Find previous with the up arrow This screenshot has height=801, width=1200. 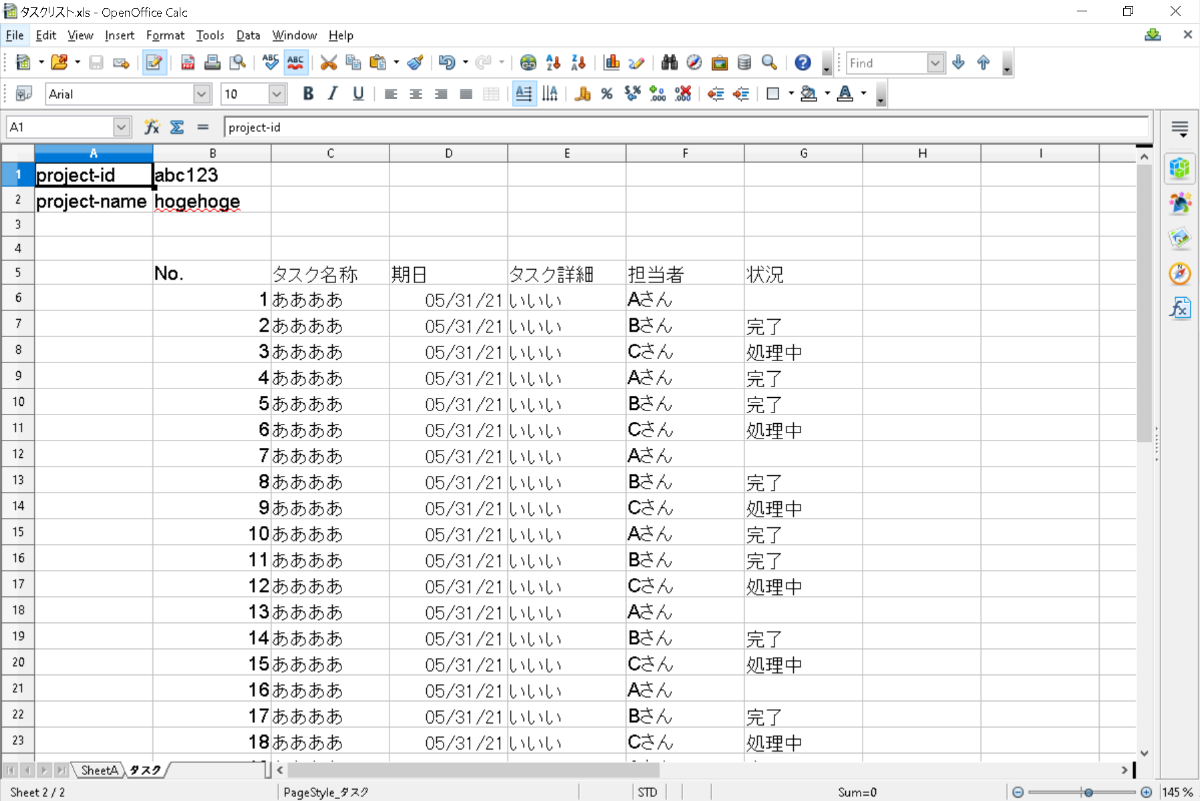(984, 62)
